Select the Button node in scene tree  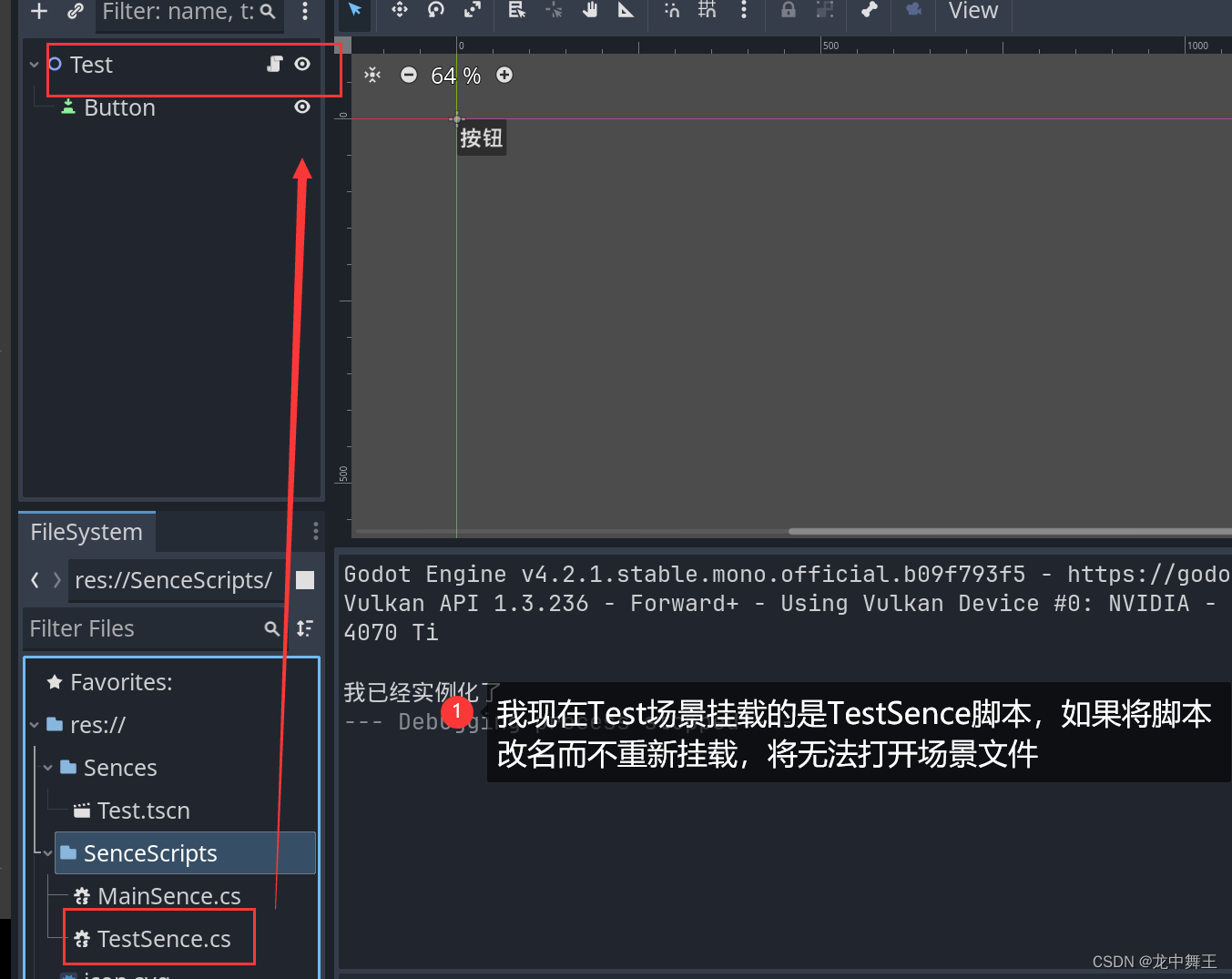(x=119, y=107)
